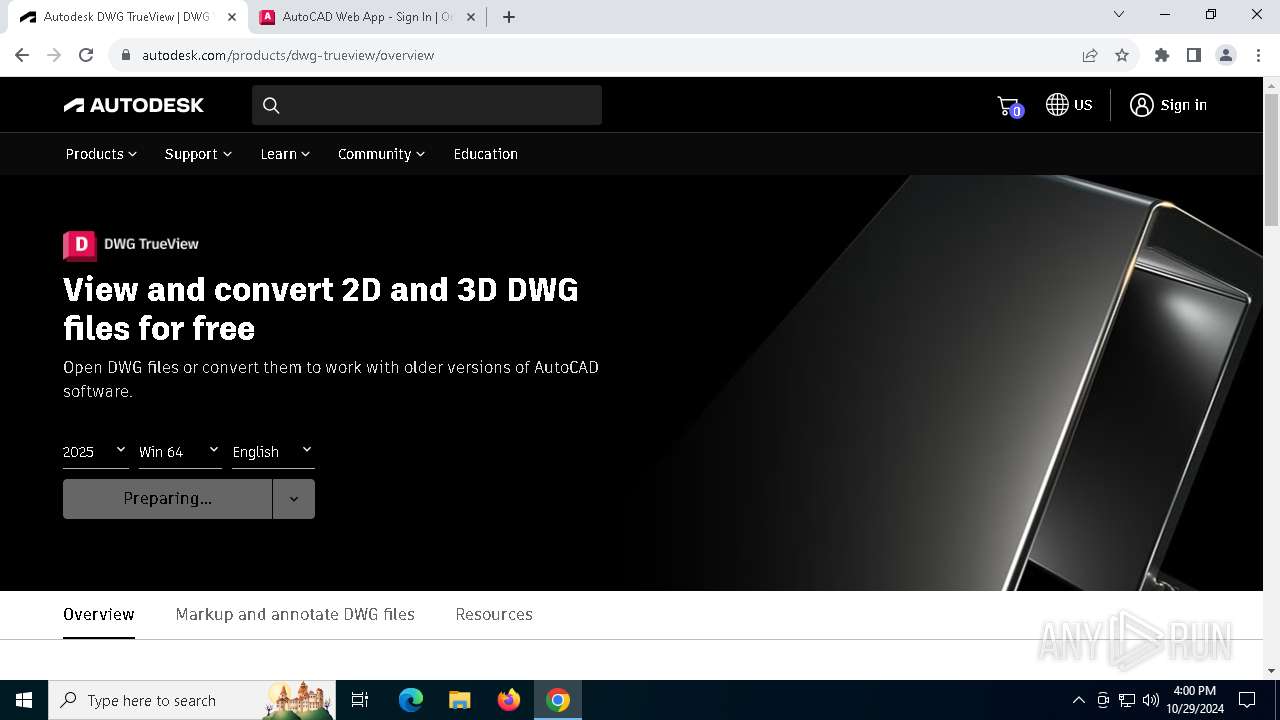Expand the Products menu
Image resolution: width=1280 pixels, height=720 pixels.
(101, 154)
